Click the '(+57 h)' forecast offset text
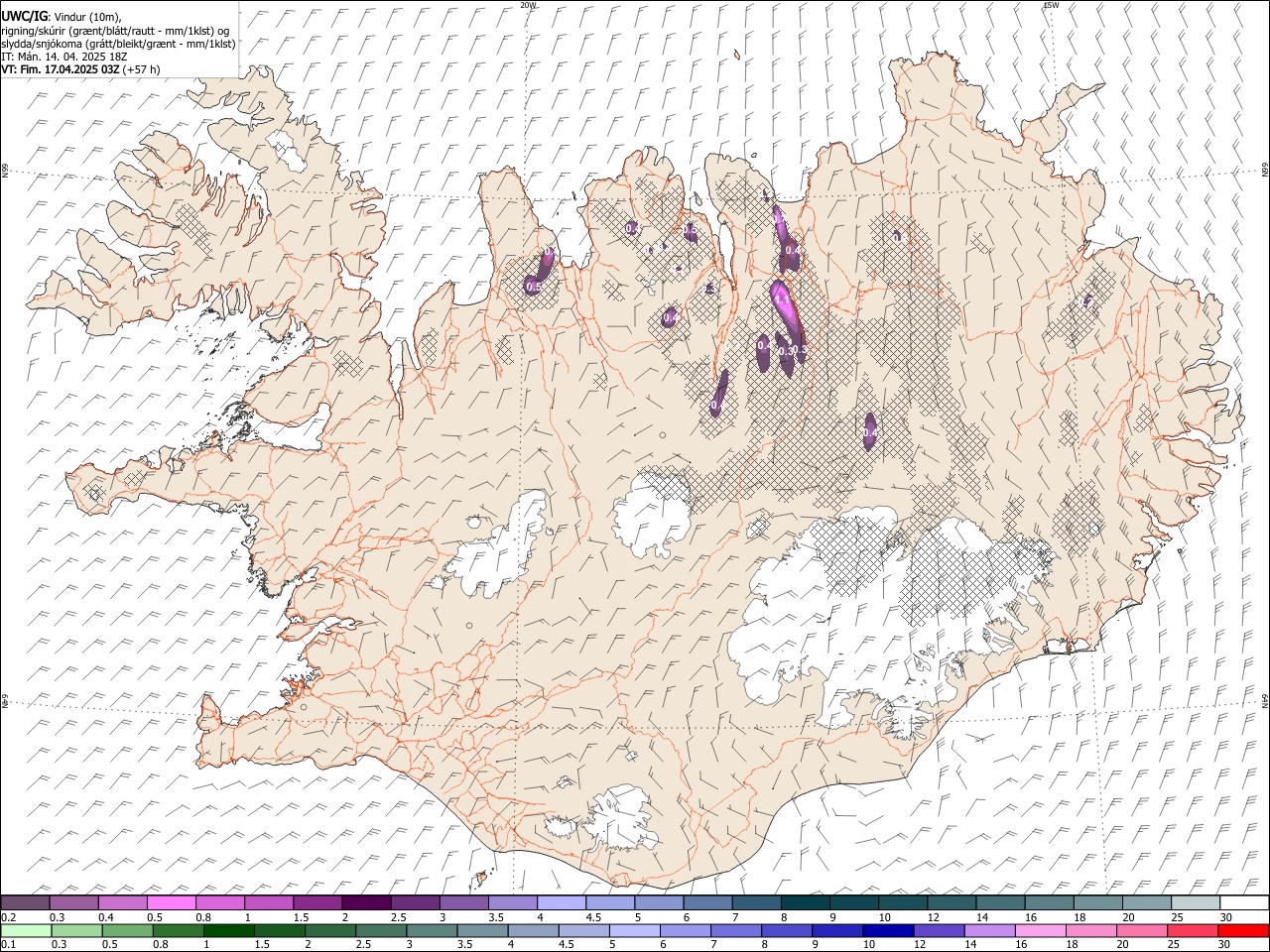 pyautogui.click(x=141, y=69)
